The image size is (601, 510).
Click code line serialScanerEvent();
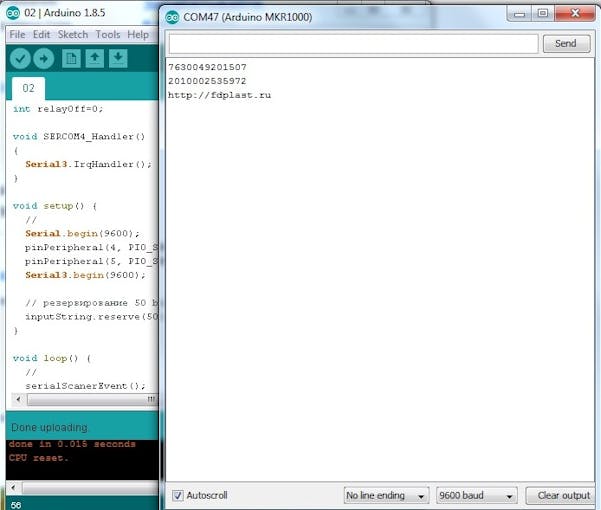pos(85,386)
